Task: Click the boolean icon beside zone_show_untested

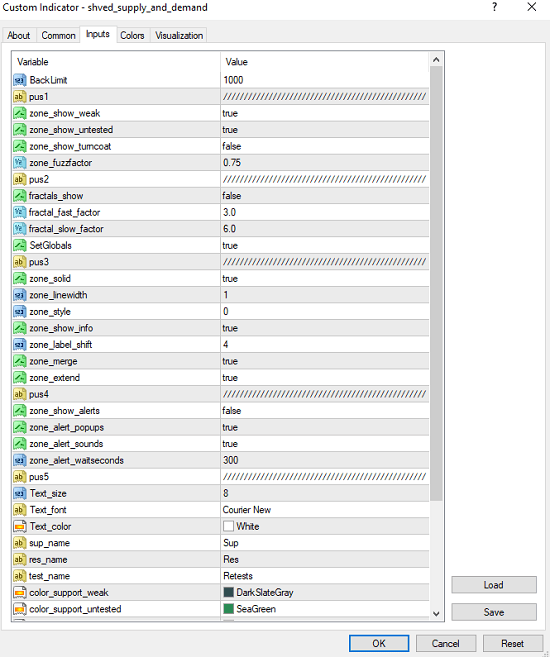Action: click(19, 129)
